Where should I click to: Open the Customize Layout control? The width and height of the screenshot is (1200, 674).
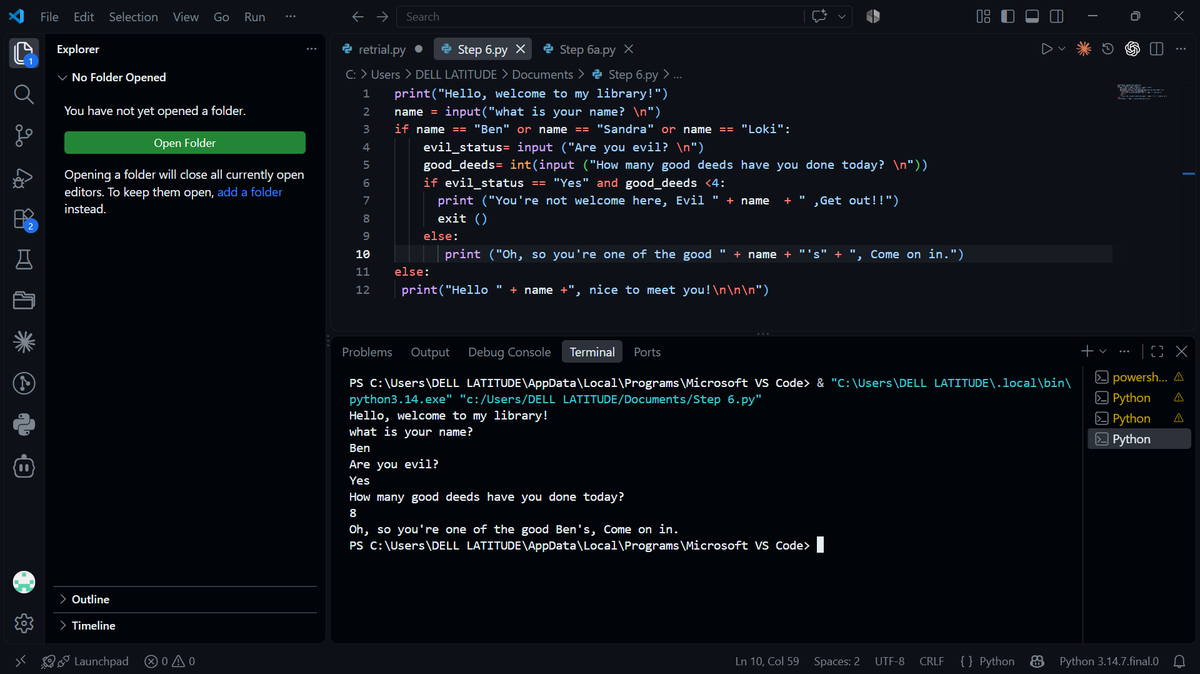(983, 17)
